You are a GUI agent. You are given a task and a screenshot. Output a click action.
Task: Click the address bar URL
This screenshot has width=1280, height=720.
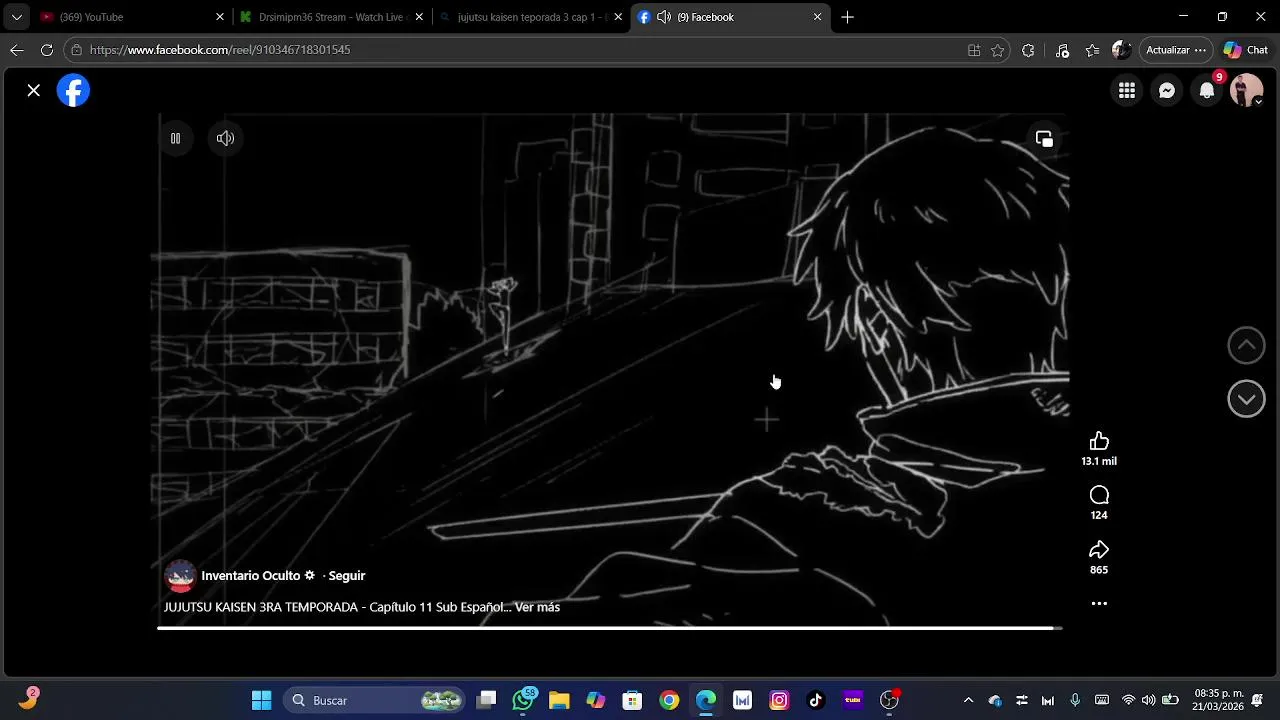click(x=219, y=50)
